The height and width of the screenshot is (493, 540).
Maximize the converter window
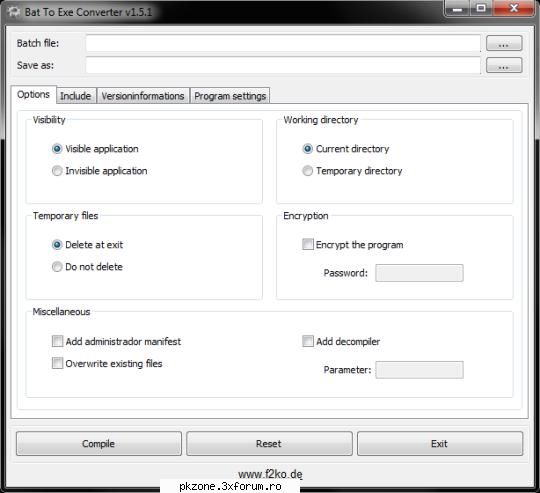click(481, 8)
